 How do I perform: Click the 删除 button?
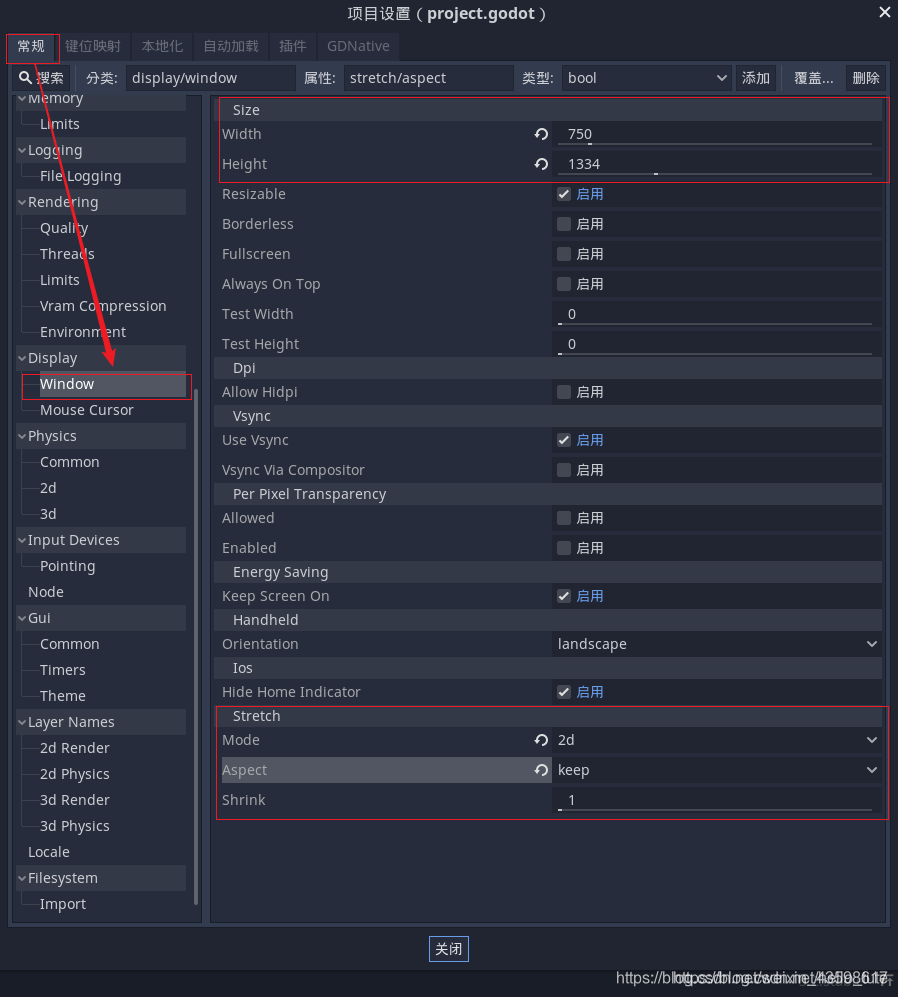(866, 78)
